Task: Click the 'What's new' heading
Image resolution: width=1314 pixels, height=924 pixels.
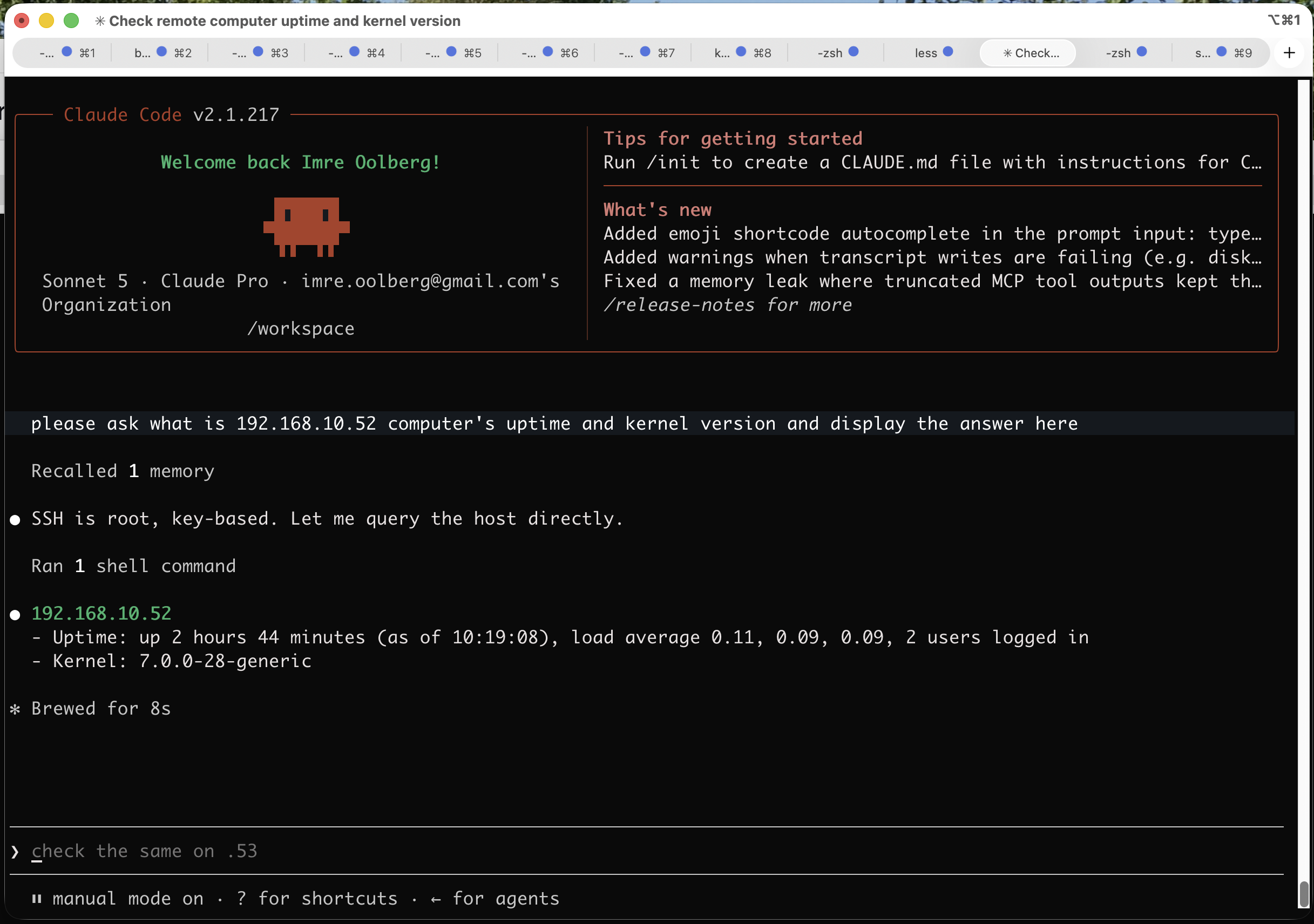Action: pos(658,210)
